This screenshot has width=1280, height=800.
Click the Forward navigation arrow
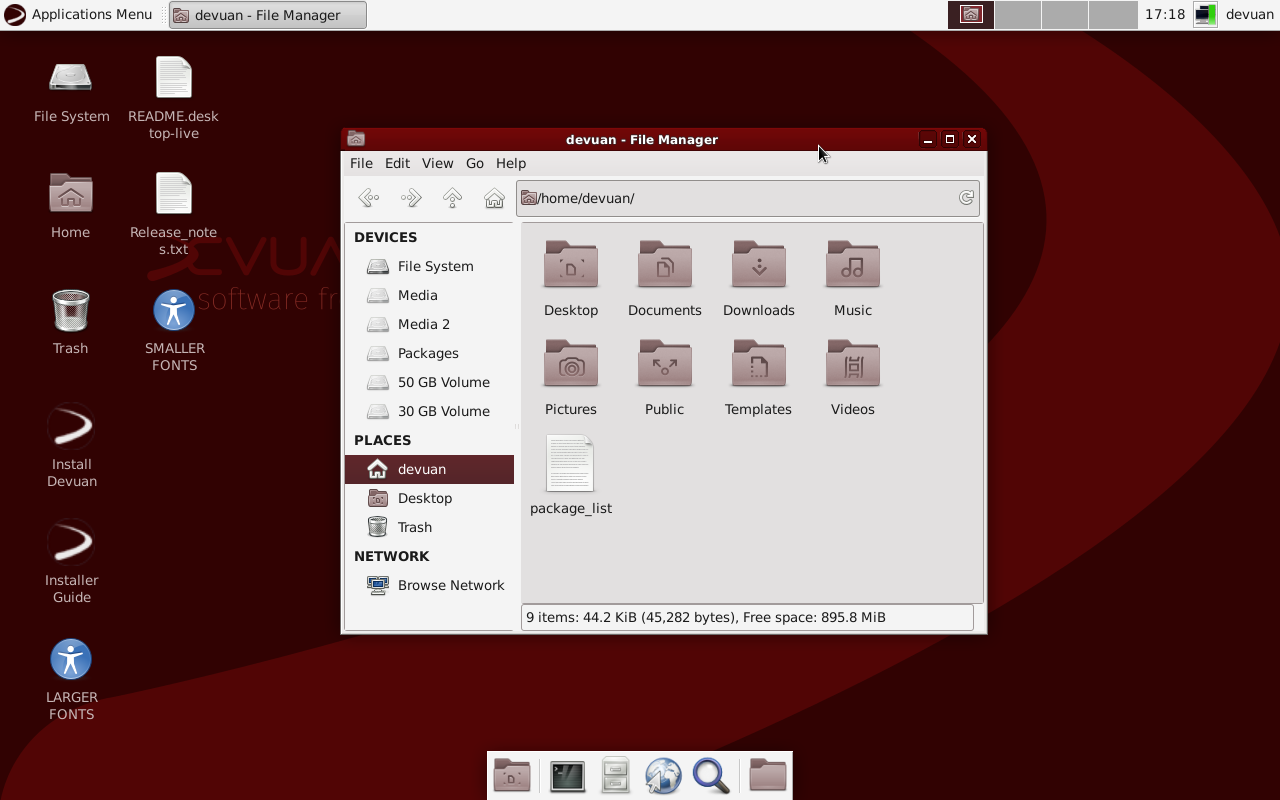coord(410,198)
